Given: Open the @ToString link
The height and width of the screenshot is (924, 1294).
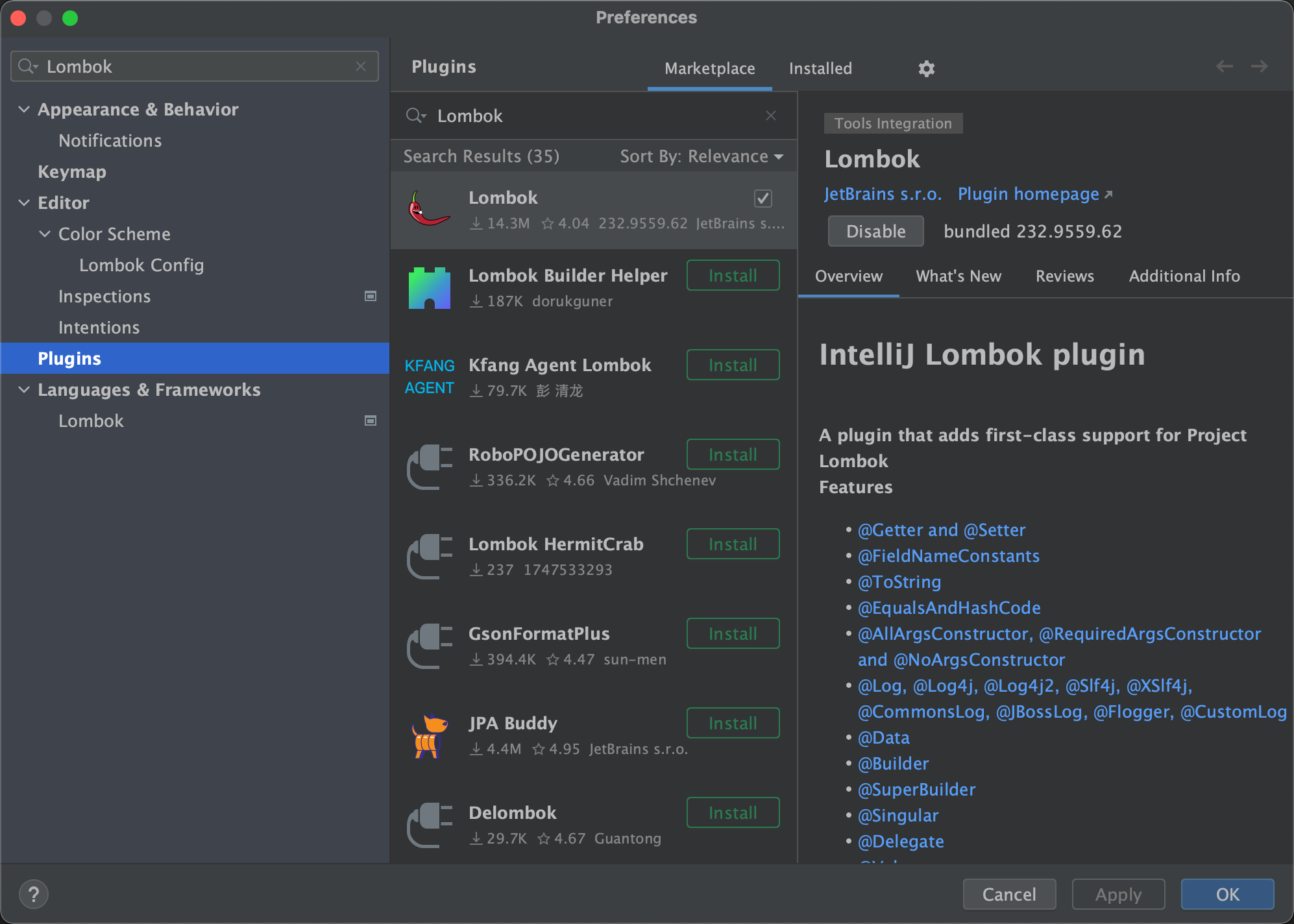Looking at the screenshot, I should 899,582.
